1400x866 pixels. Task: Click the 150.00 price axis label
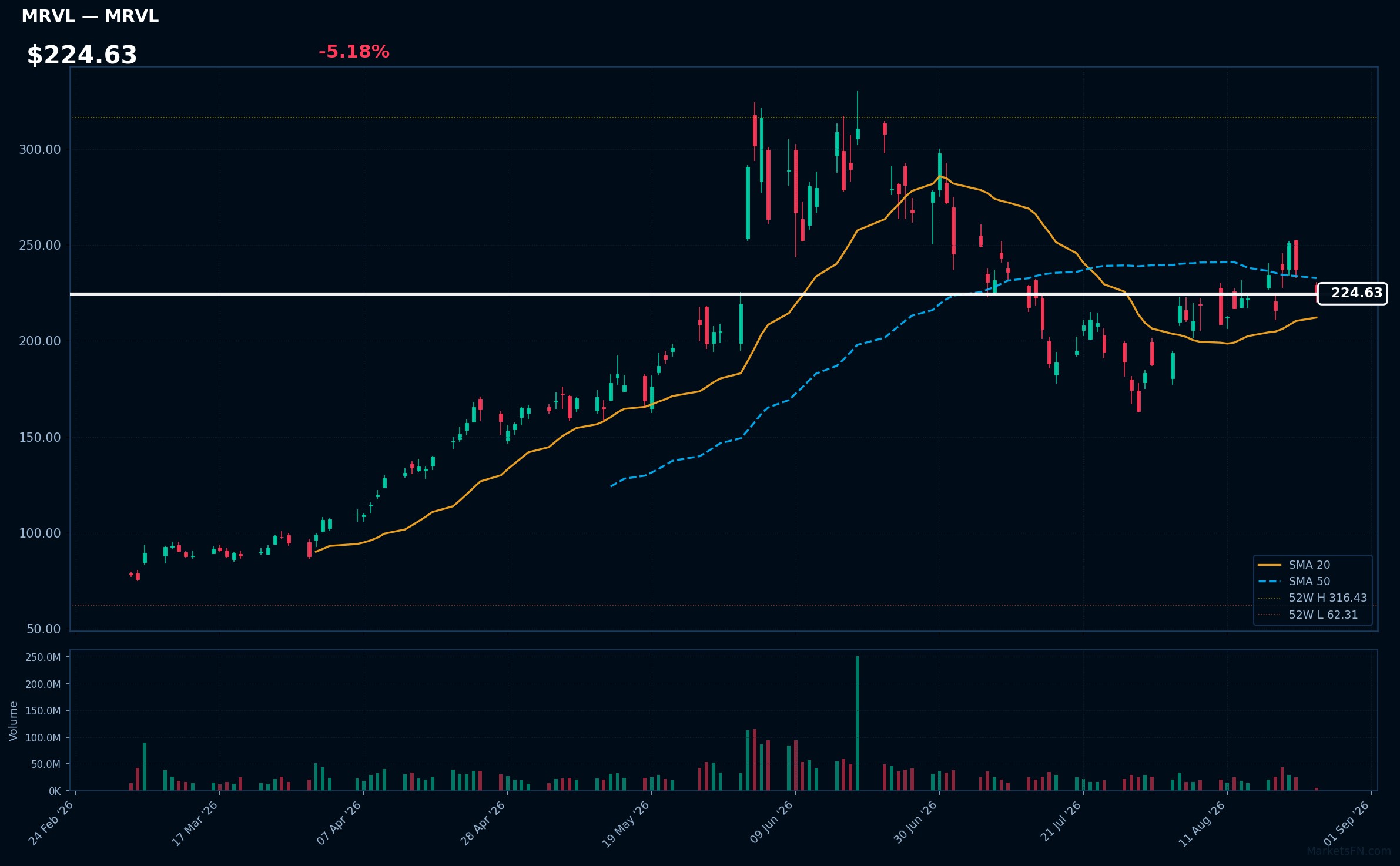click(40, 437)
